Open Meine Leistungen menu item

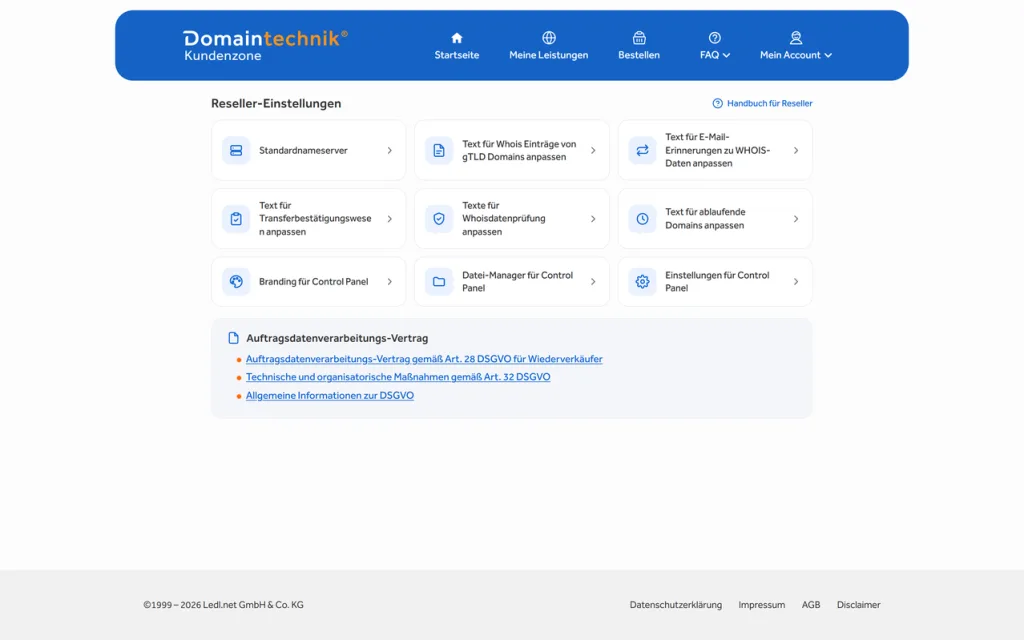coord(549,55)
